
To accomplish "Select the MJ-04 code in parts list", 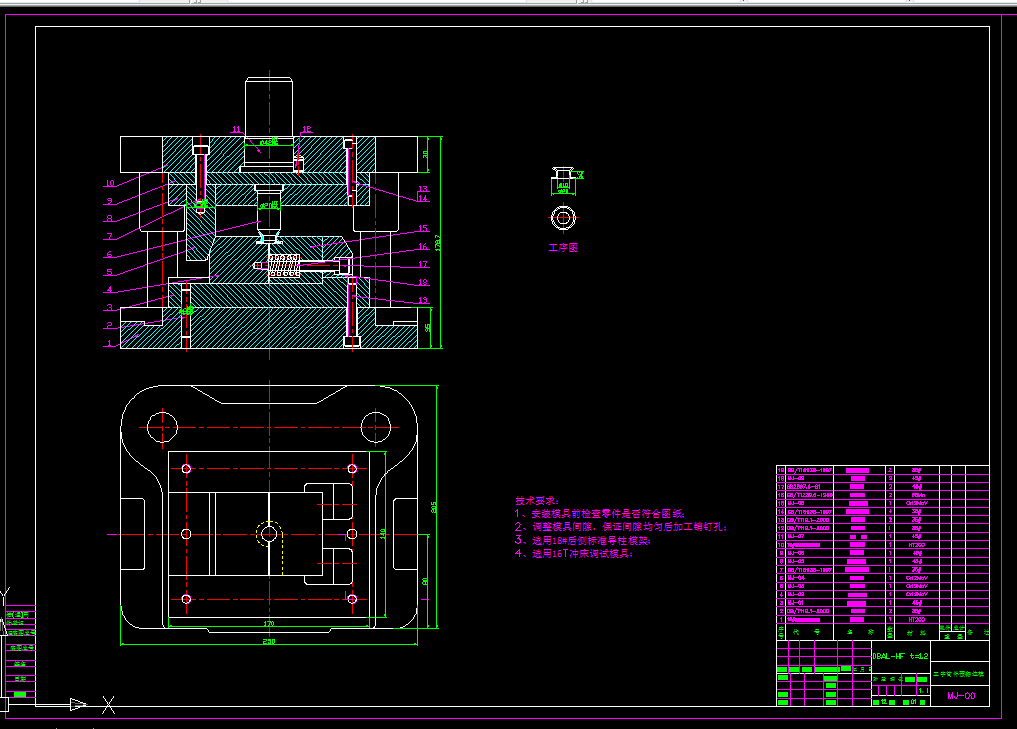I will (x=796, y=578).
